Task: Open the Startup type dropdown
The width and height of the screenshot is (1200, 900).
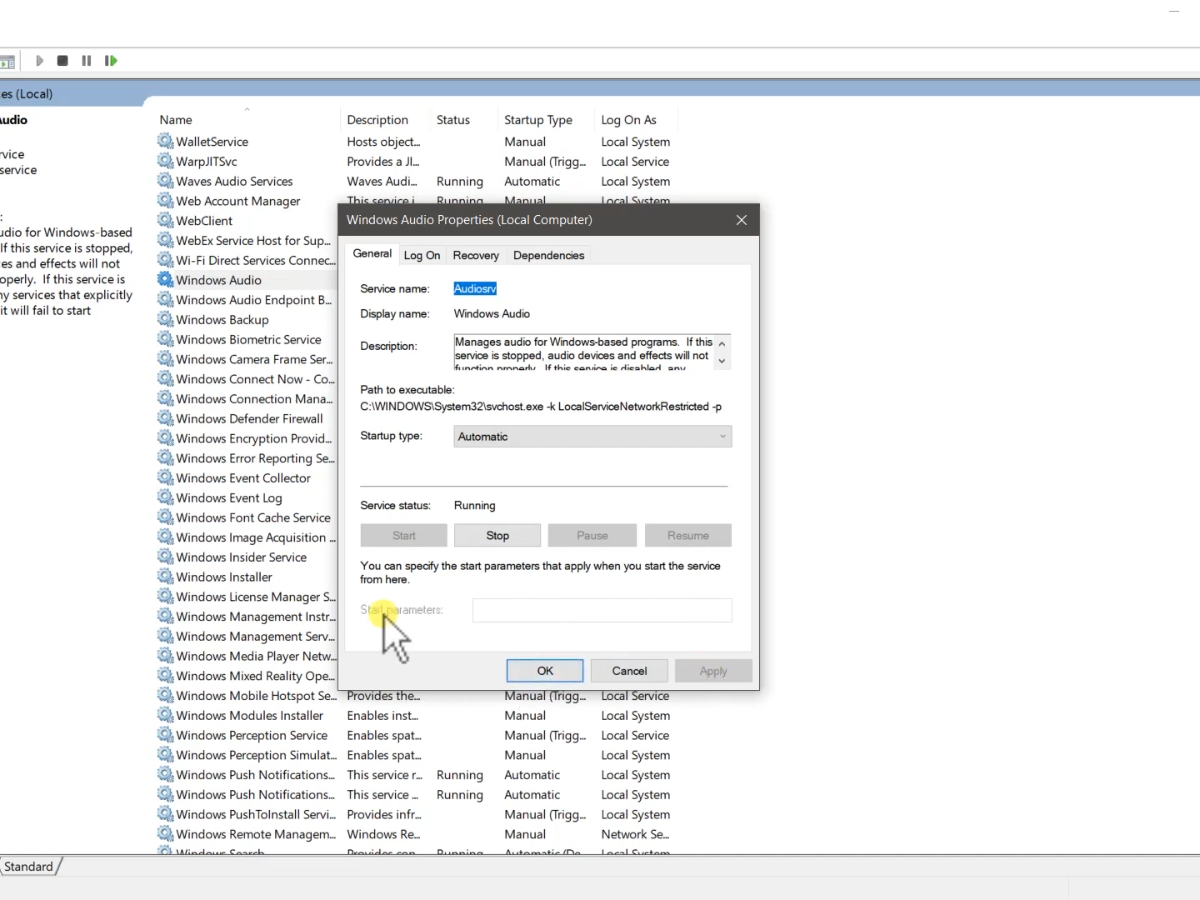Action: click(x=592, y=437)
